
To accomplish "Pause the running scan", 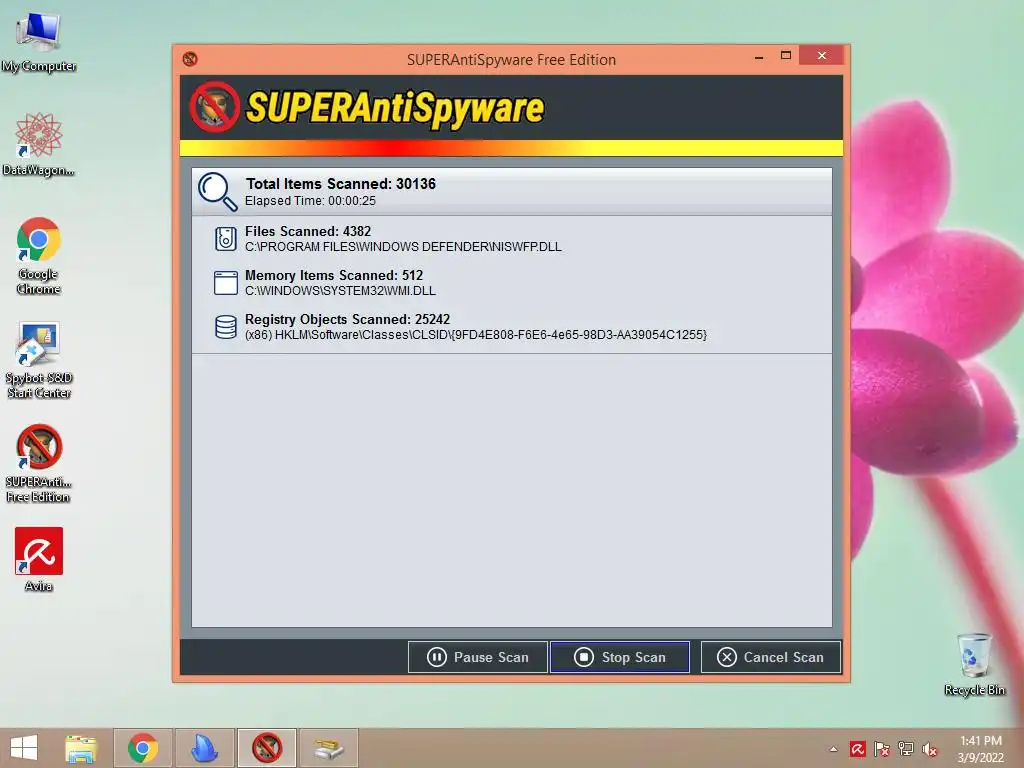I will (477, 657).
